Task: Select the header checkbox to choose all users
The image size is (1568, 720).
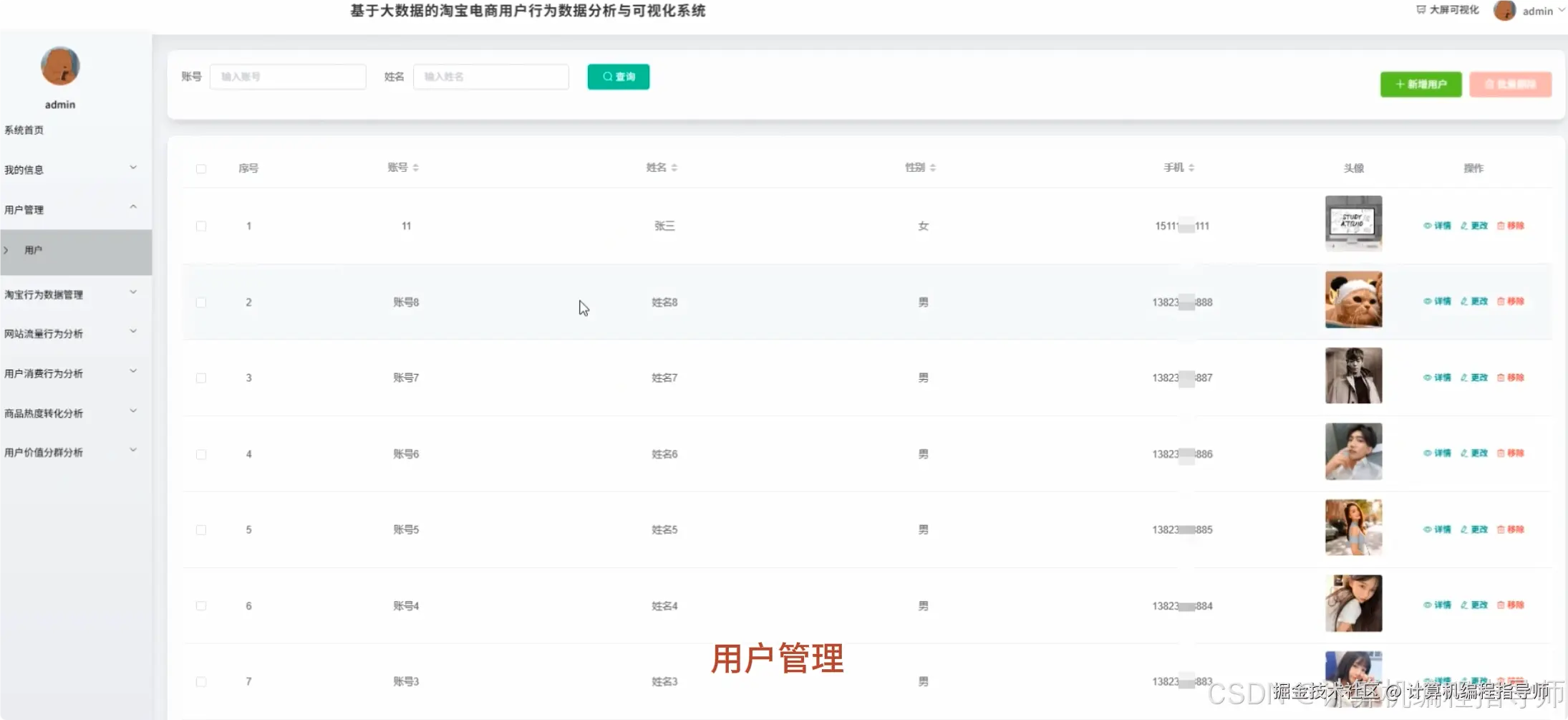Action: tap(201, 168)
